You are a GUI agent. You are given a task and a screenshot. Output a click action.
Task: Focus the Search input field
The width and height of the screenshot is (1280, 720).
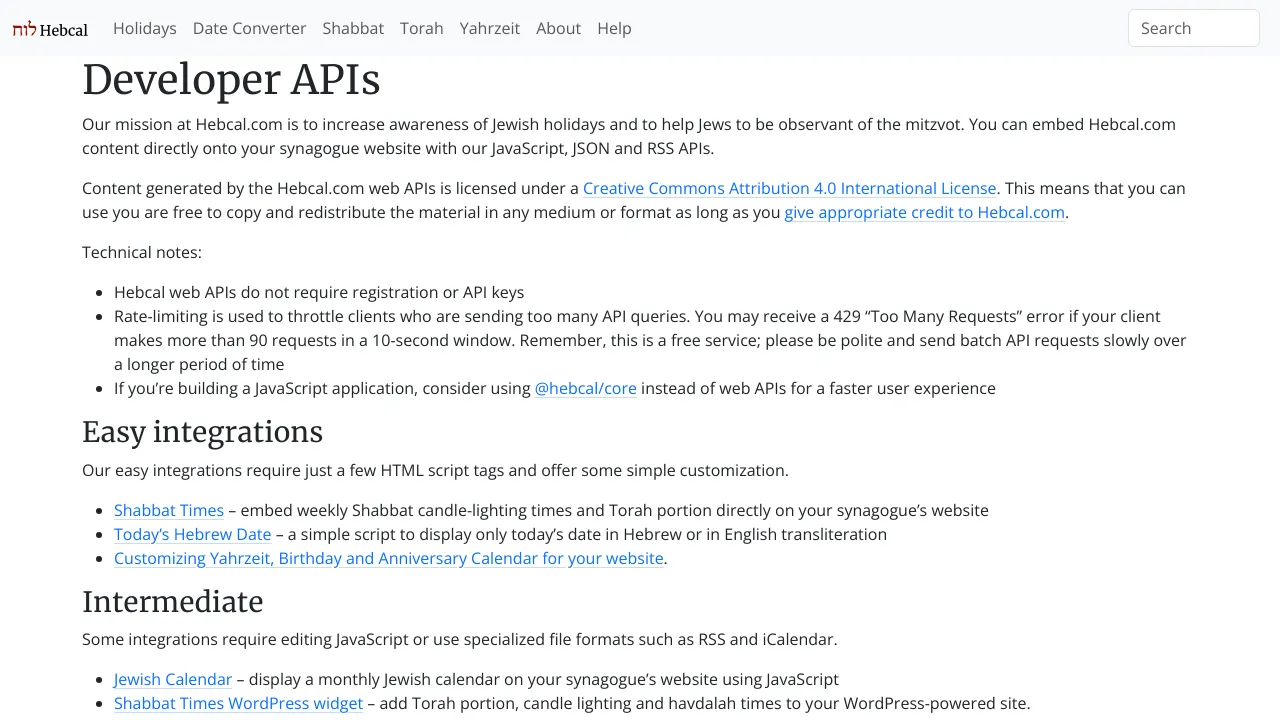point(1194,28)
